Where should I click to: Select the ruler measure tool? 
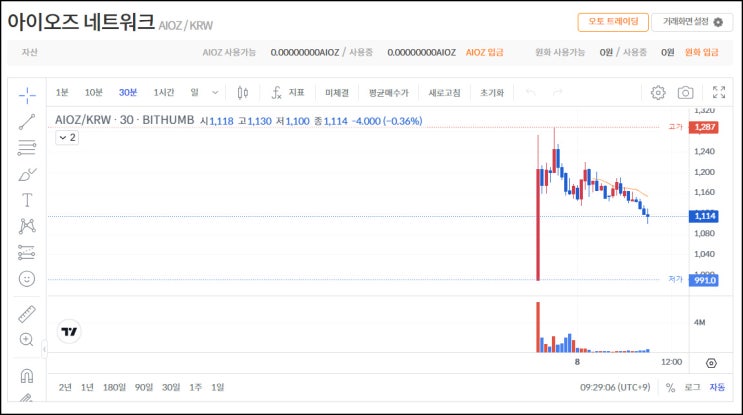pyautogui.click(x=27, y=314)
